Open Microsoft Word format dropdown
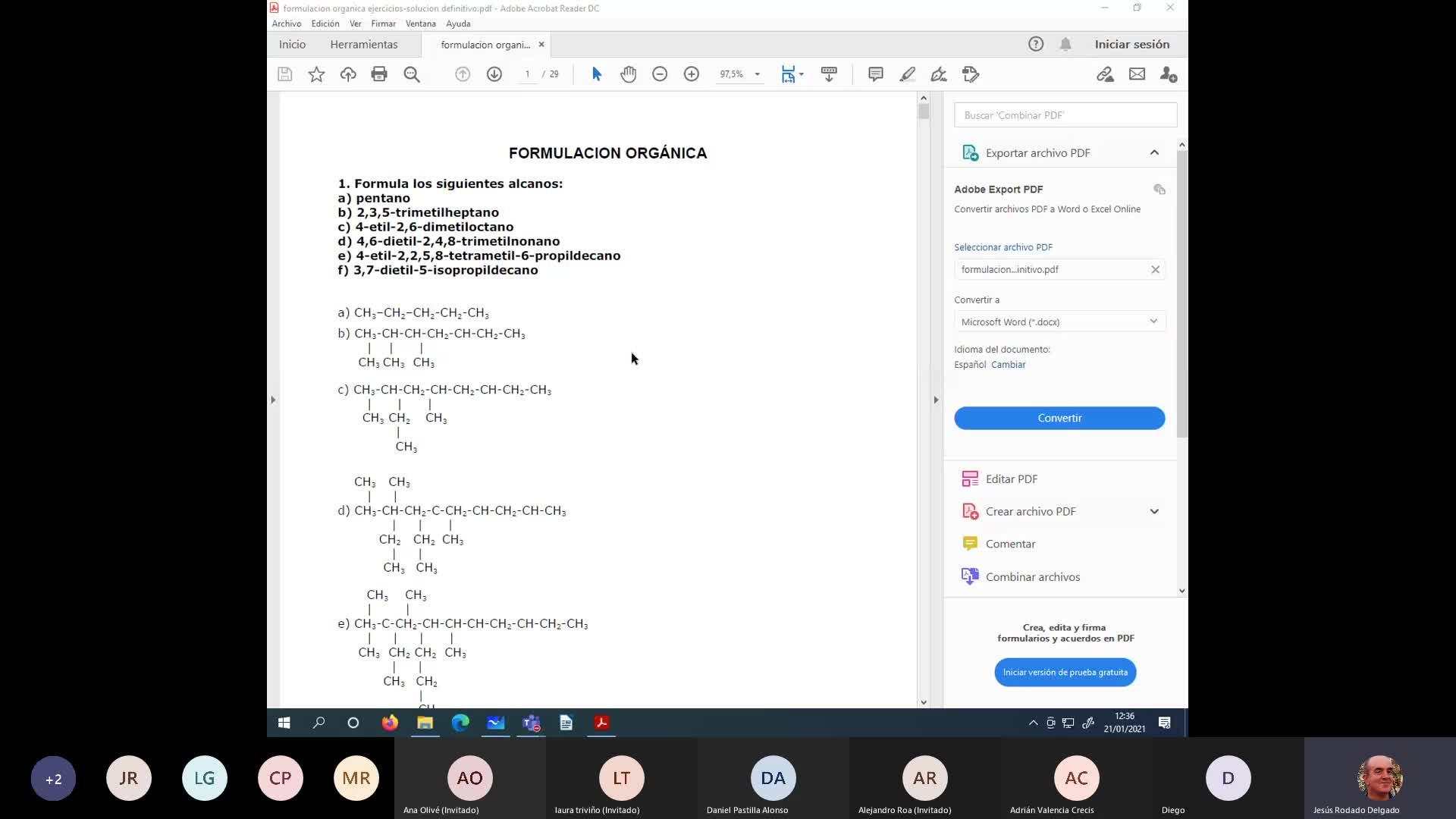This screenshot has height=819, width=1456. point(1059,322)
